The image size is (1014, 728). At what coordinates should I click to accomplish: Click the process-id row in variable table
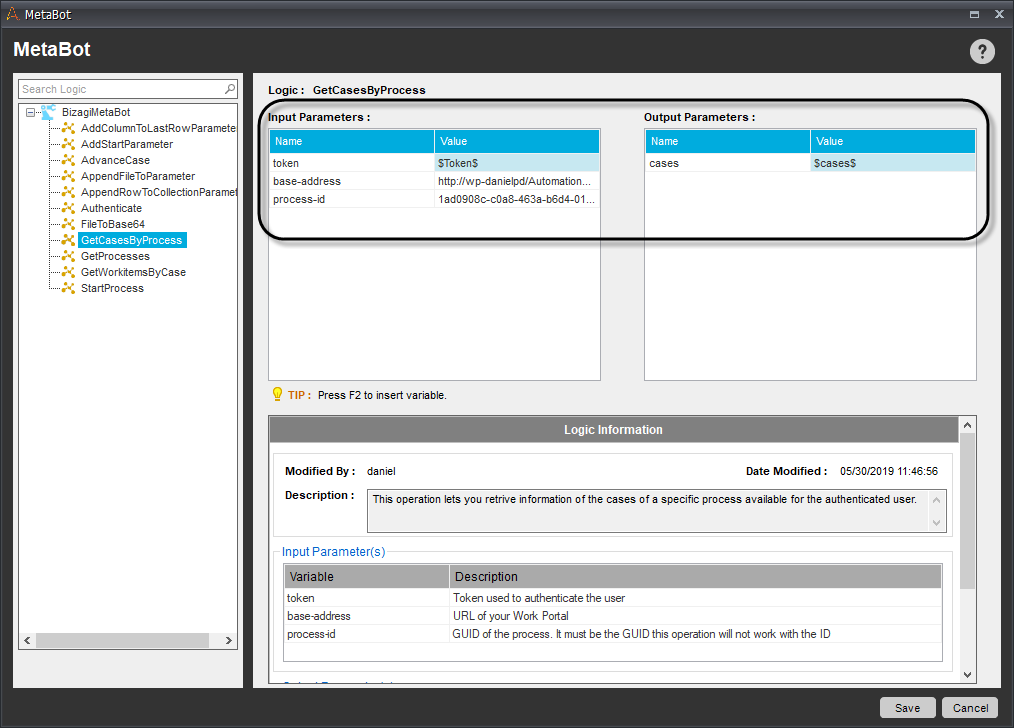coord(613,634)
